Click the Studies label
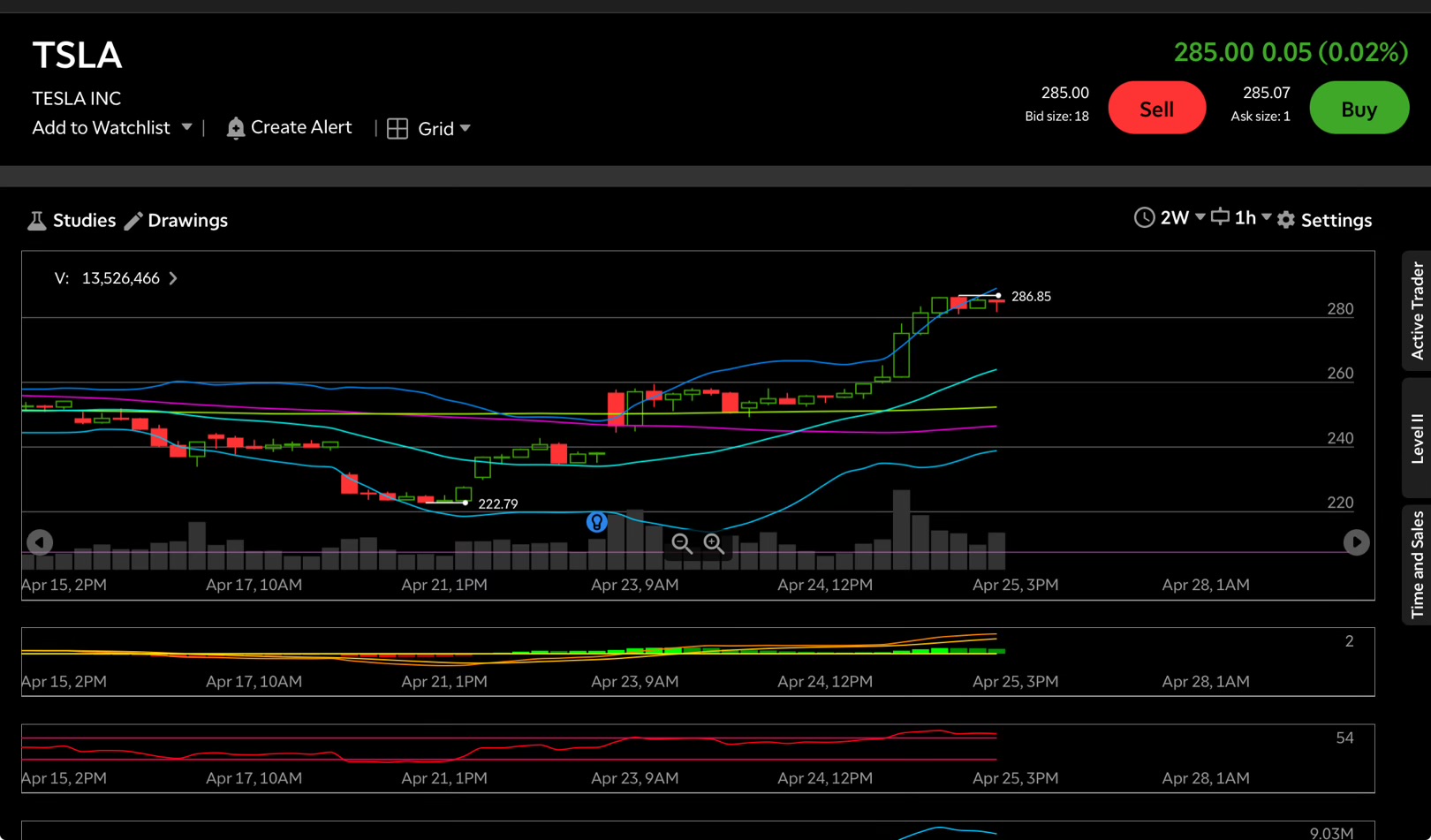1431x840 pixels. pos(84,221)
